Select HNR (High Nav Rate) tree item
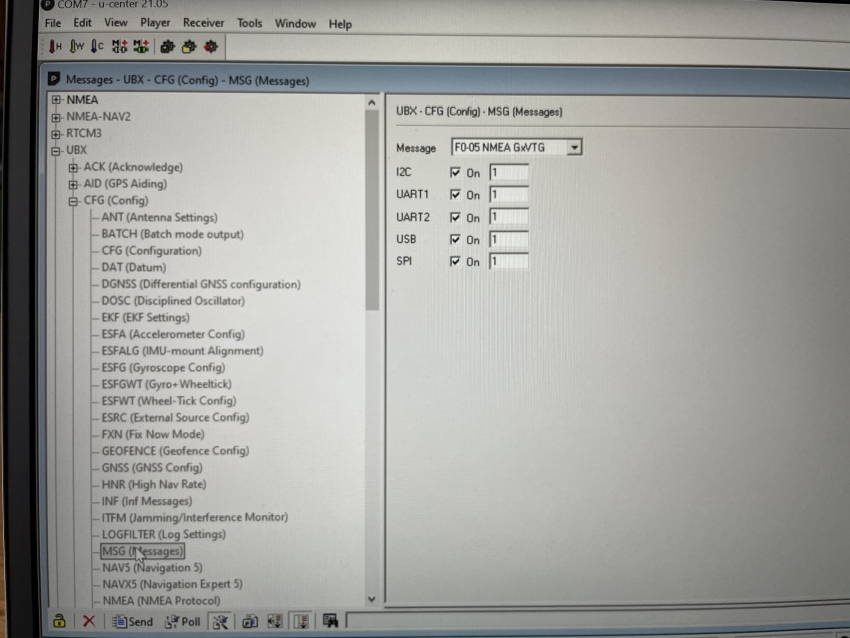850x638 pixels. [x=153, y=484]
